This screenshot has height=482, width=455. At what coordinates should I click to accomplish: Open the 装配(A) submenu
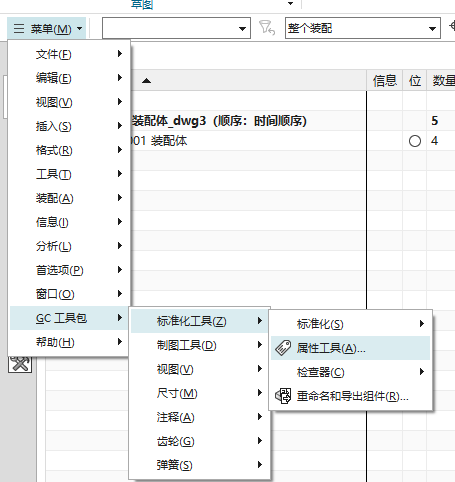coord(69,198)
